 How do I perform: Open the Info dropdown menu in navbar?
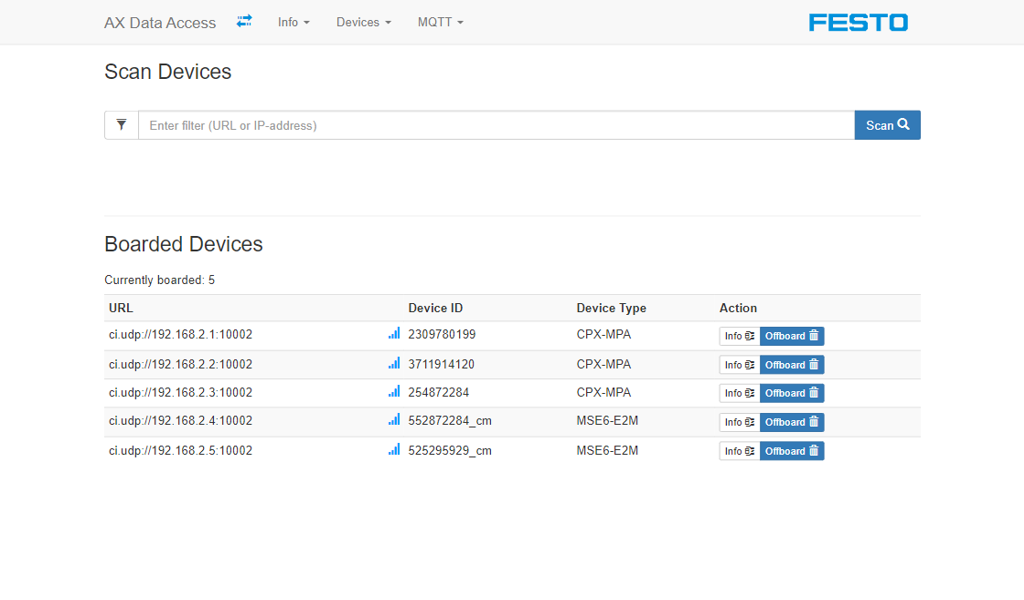(293, 22)
